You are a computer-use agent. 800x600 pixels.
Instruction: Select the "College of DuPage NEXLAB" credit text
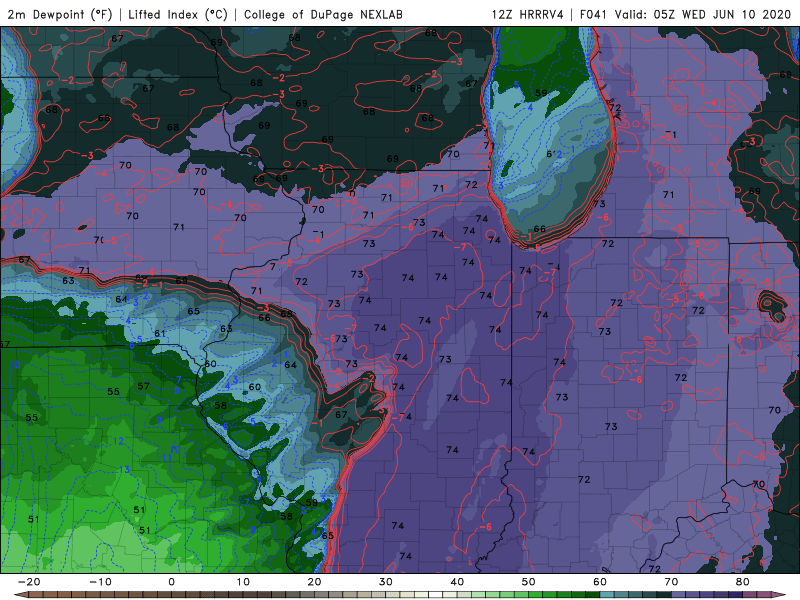coord(323,14)
